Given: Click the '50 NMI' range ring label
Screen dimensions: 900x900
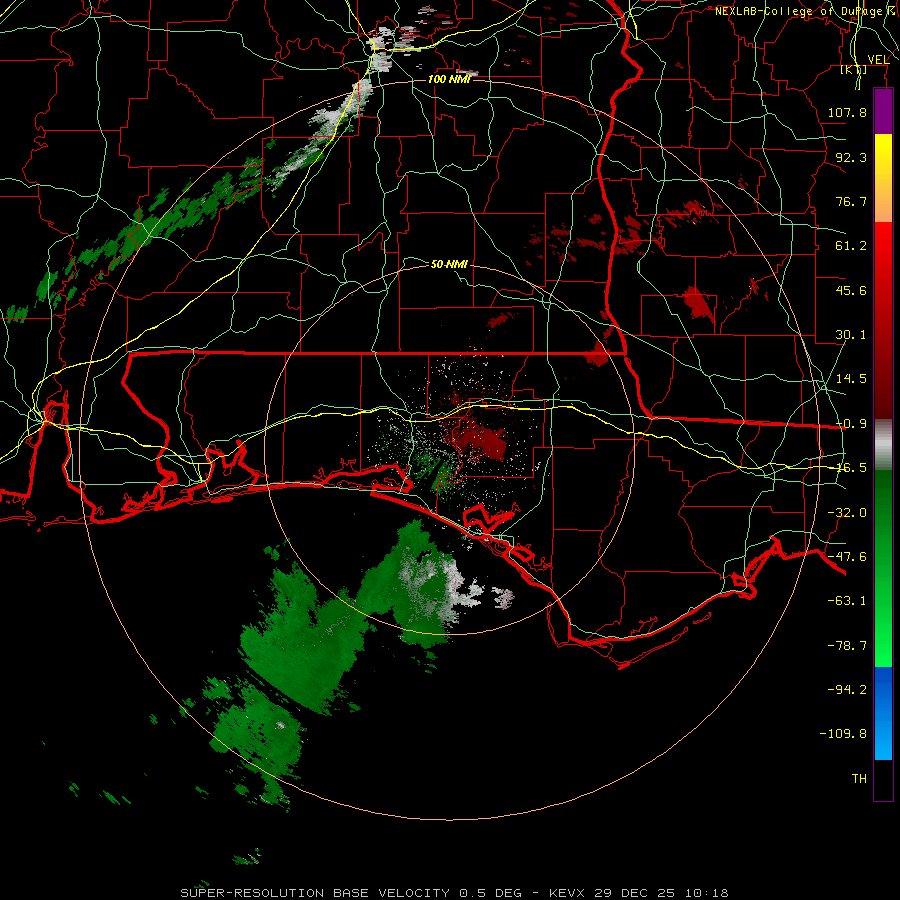Looking at the screenshot, I should (x=449, y=264).
